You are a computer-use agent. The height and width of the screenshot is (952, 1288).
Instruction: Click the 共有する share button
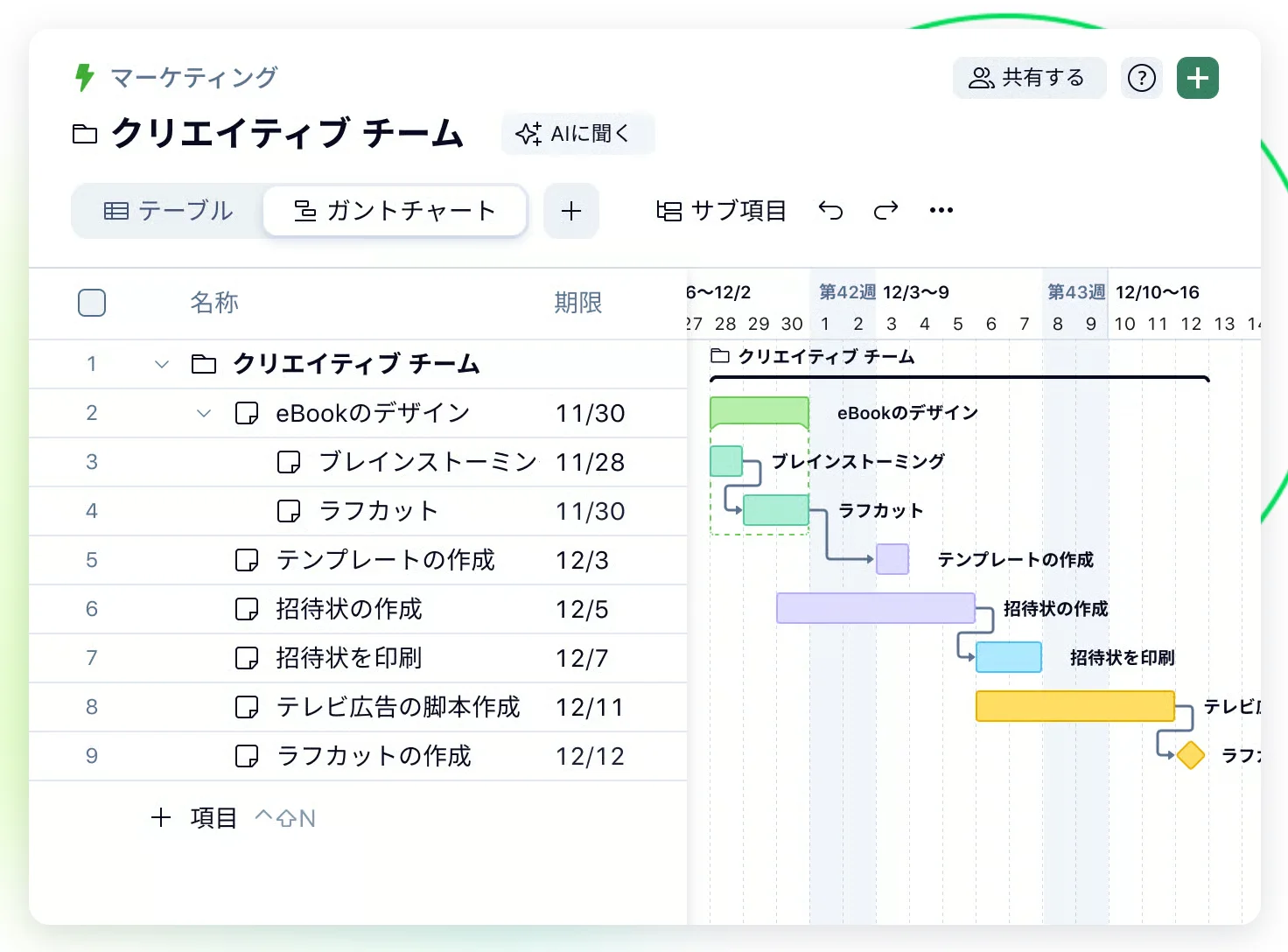coord(1029,78)
